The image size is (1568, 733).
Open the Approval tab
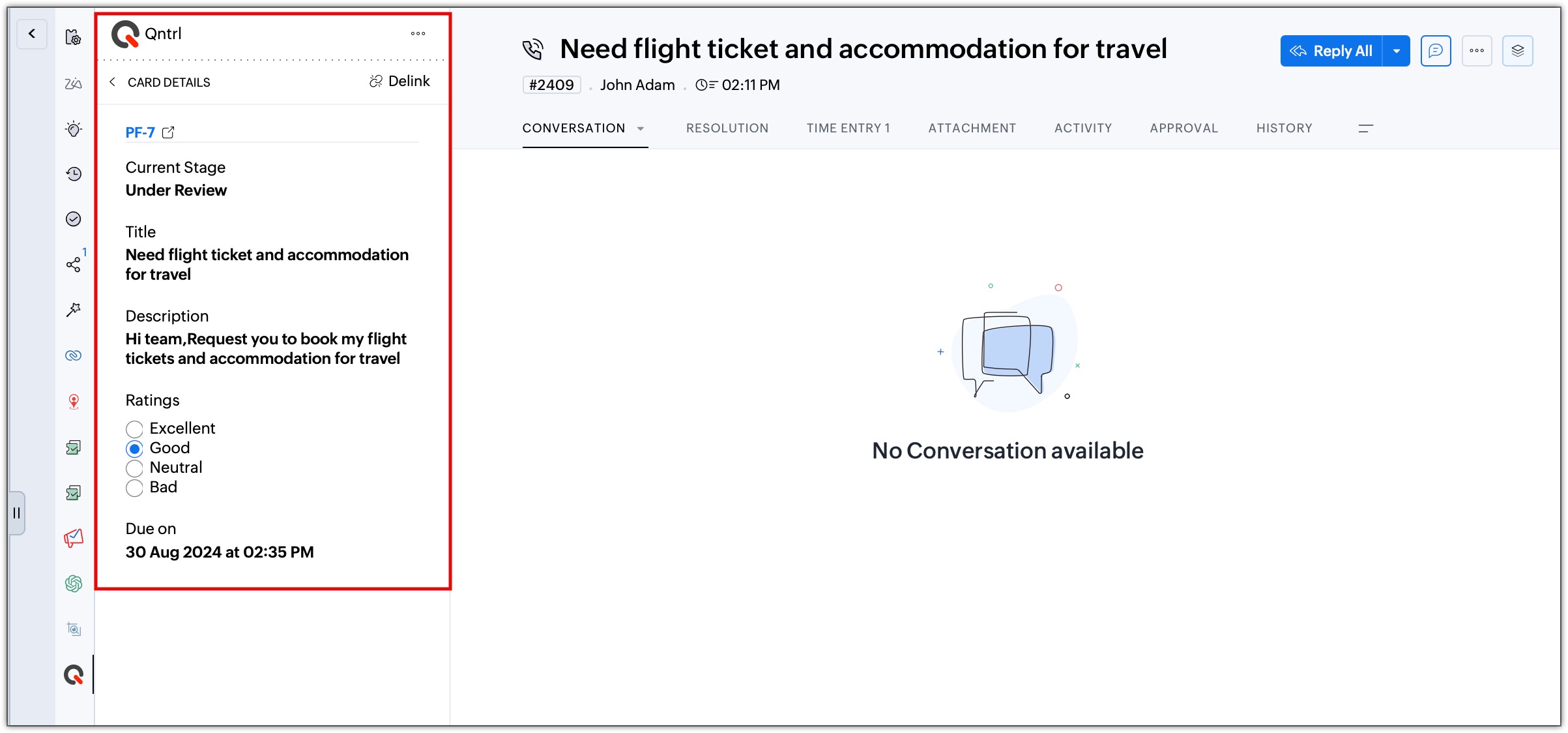[1183, 128]
